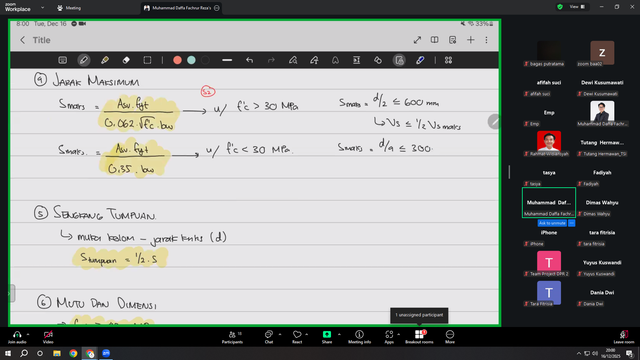Click the shape recognition pen icon

click(293, 60)
